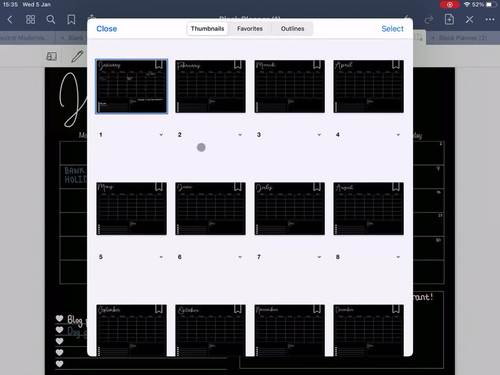500x375 pixels.
Task: Expand page 1 options chevron
Action: 161,135
